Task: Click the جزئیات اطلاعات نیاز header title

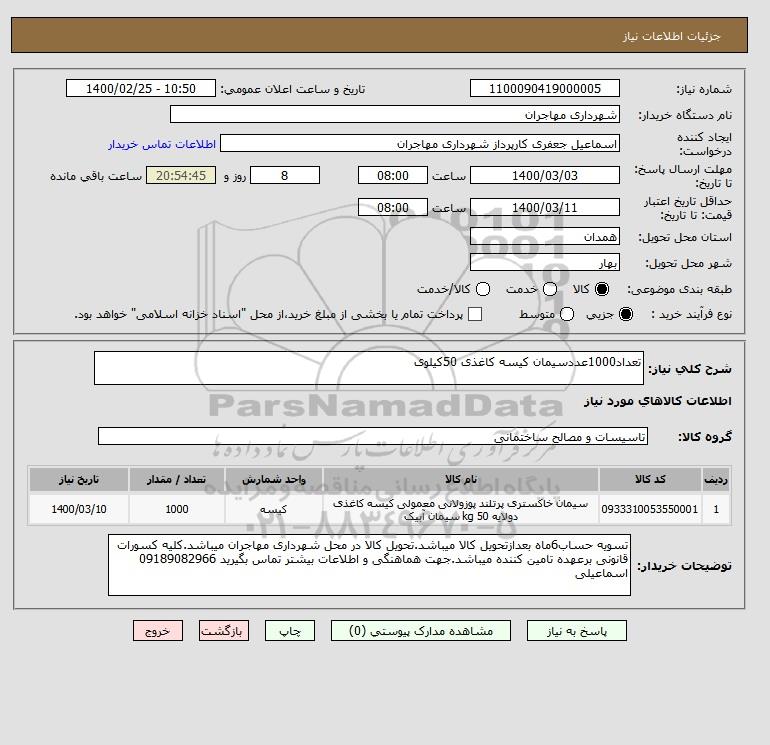Action: point(671,36)
